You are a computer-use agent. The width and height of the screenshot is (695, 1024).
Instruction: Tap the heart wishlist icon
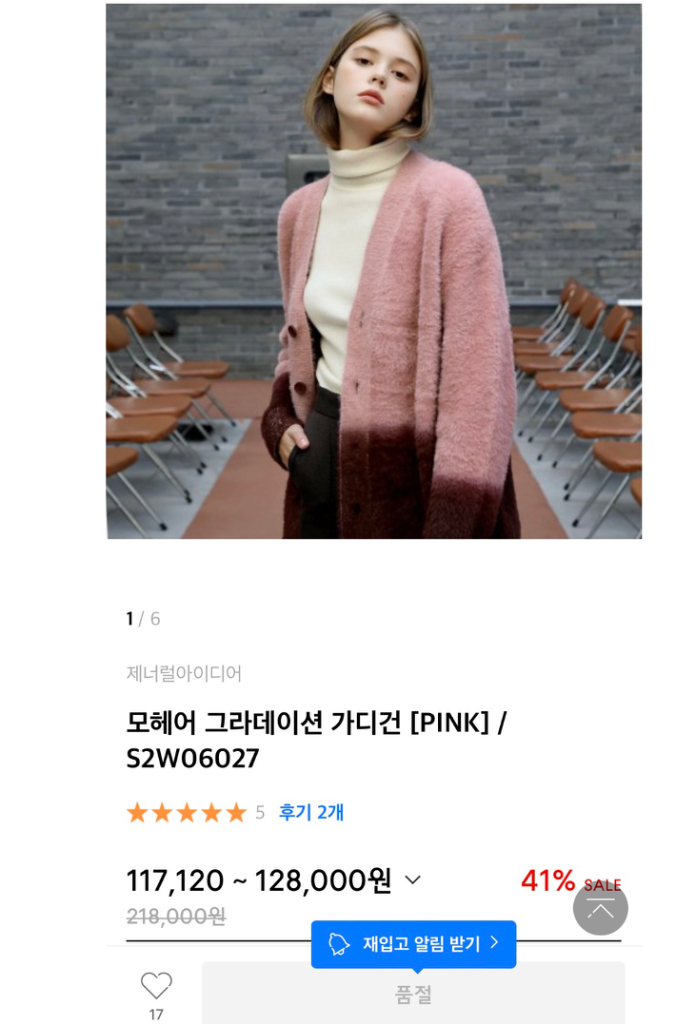(156, 985)
